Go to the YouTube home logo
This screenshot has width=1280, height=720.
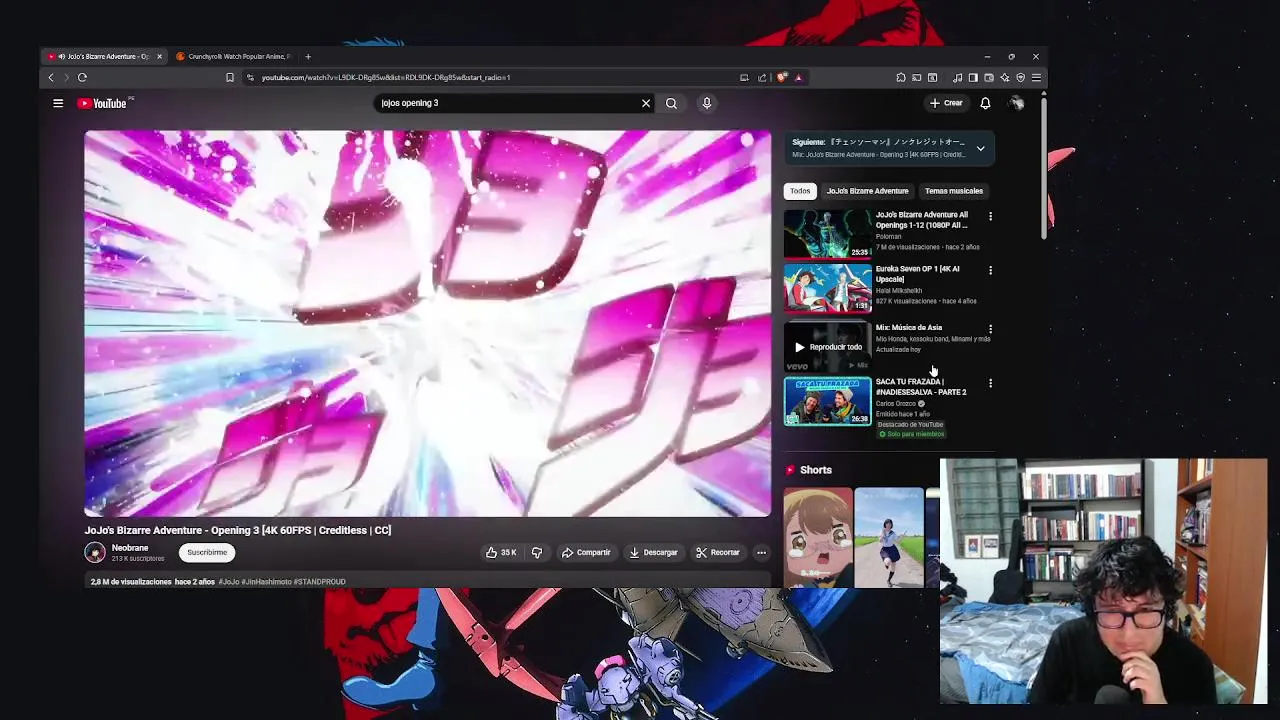click(x=103, y=103)
